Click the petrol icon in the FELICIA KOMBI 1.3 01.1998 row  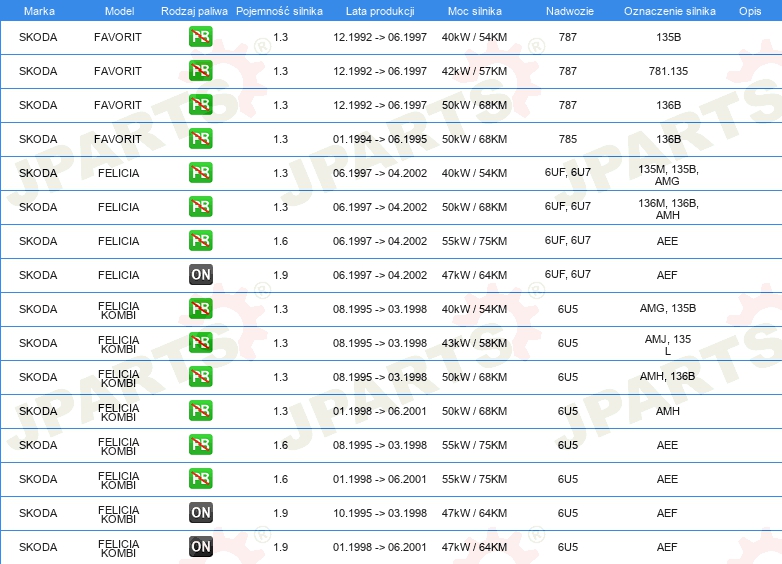click(200, 410)
